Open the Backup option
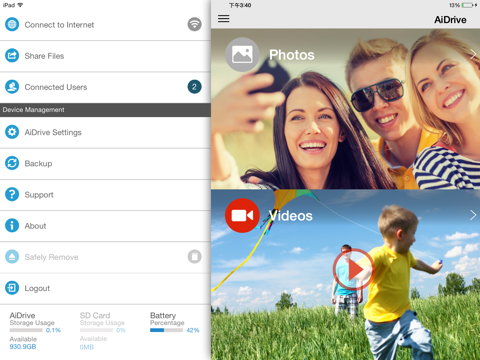Image resolution: width=480 pixels, height=360 pixels. 105,164
